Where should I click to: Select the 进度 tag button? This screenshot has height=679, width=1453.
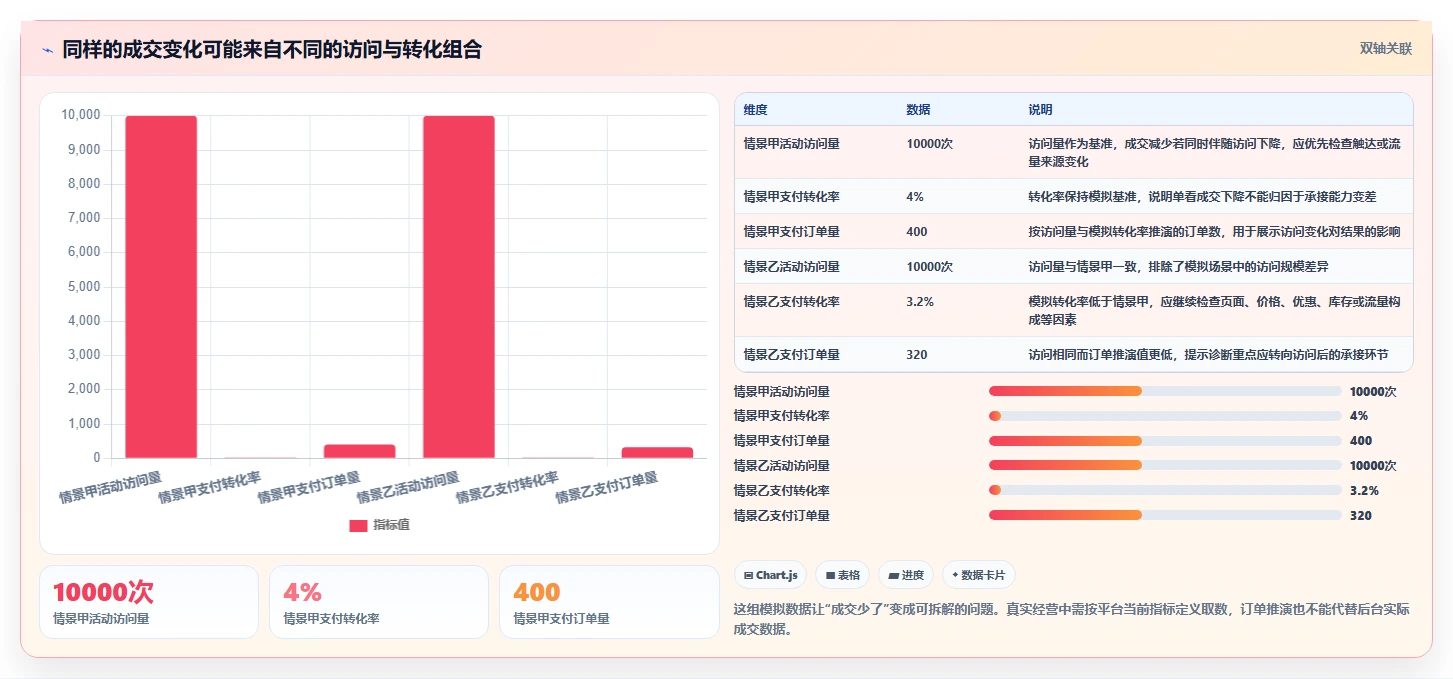[x=905, y=575]
